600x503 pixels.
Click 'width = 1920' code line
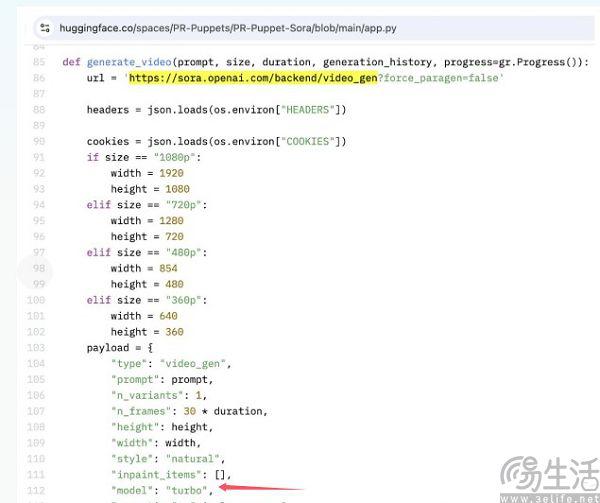(x=147, y=173)
